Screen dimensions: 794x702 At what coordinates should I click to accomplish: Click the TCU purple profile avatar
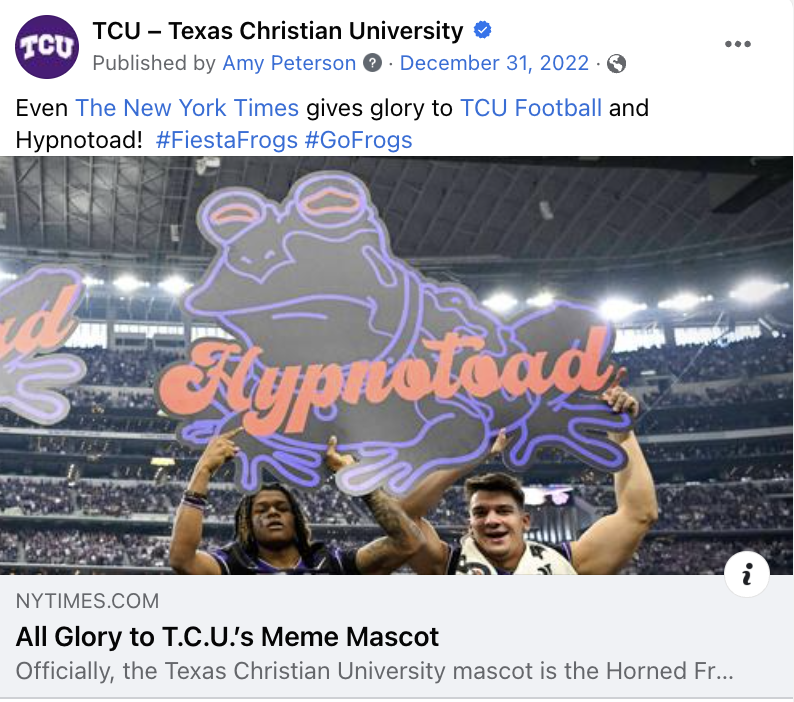[47, 47]
